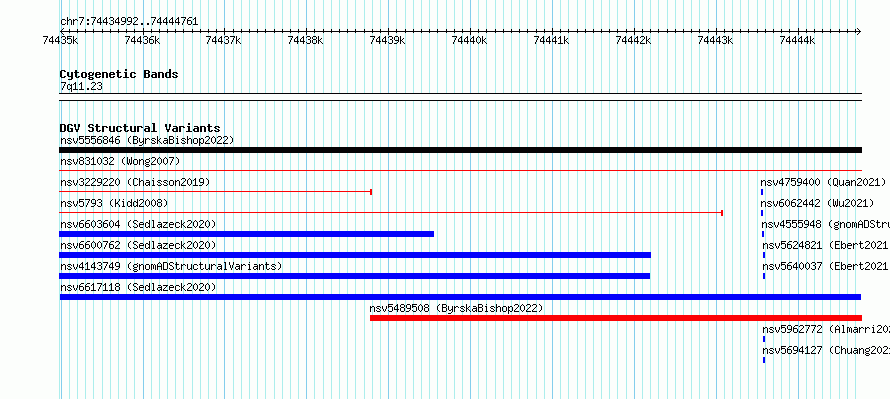Screen dimensions: 890x399
Task: Select the red nsv5489508 variant bar
Action: coord(616,318)
